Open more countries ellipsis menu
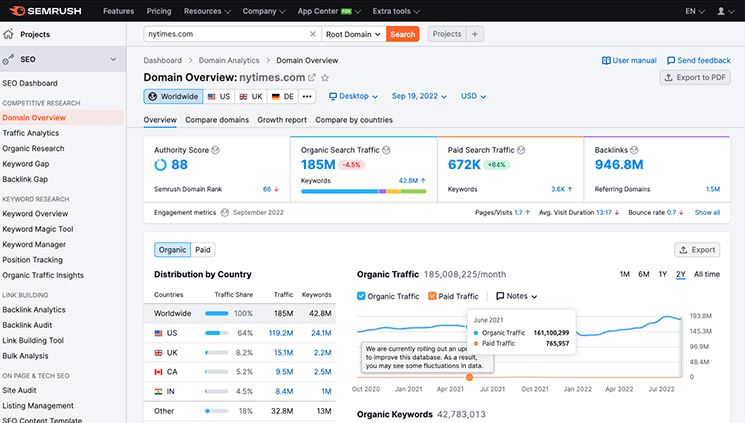 pos(307,96)
